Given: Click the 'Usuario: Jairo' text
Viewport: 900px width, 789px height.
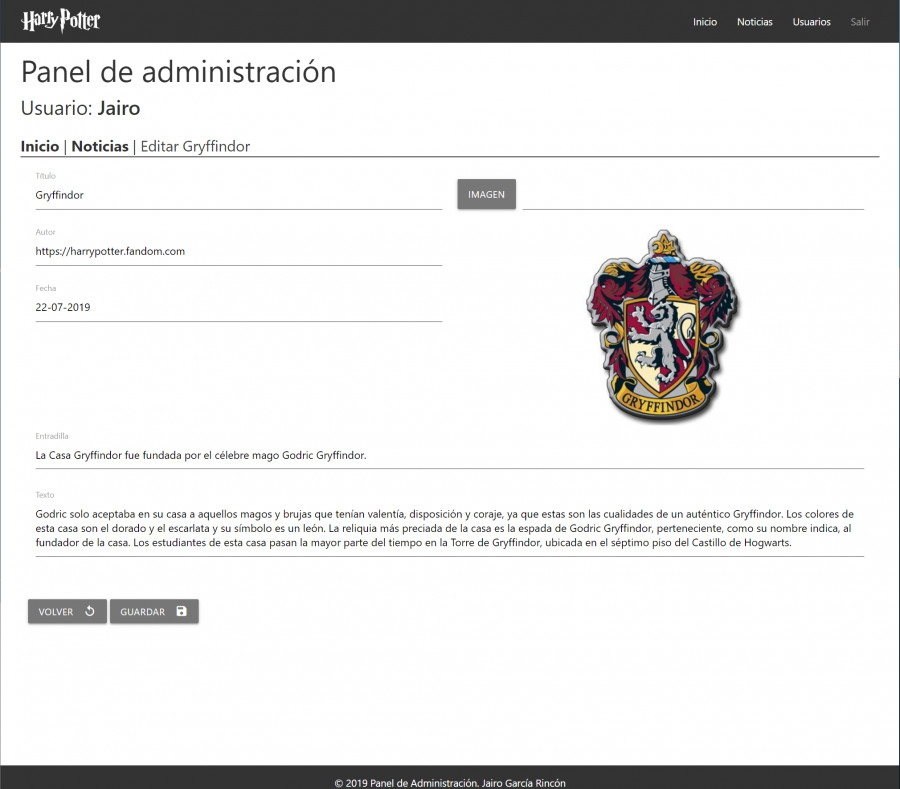Looking at the screenshot, I should click(x=80, y=108).
